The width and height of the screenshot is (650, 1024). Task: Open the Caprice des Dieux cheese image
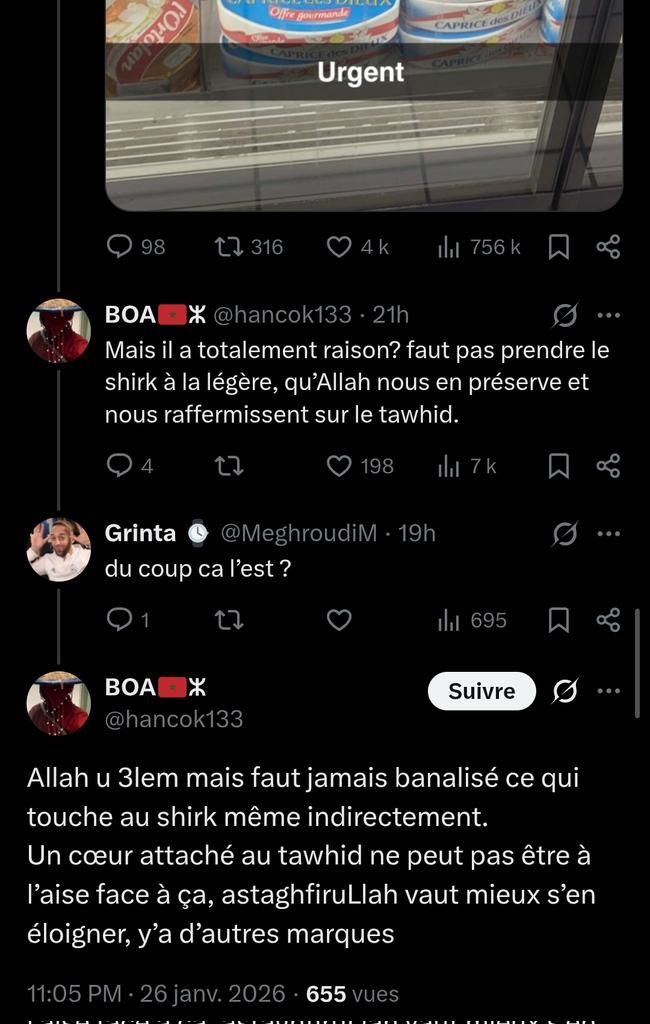(364, 100)
